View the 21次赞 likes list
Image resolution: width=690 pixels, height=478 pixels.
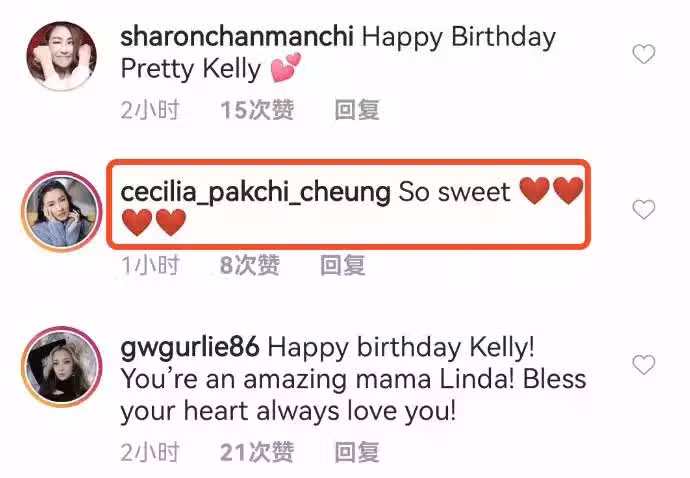[257, 452]
